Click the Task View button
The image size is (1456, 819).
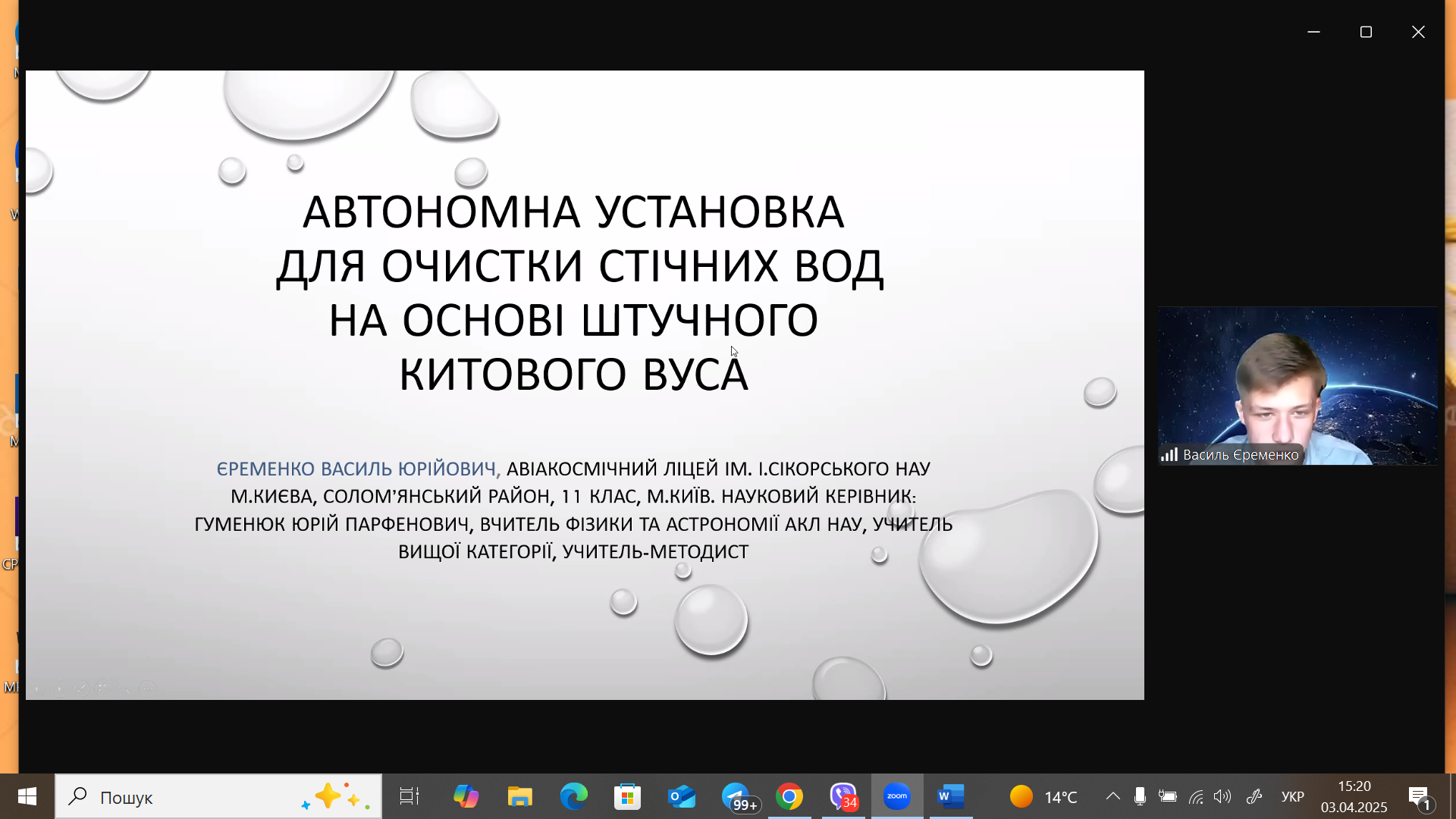[x=409, y=796]
